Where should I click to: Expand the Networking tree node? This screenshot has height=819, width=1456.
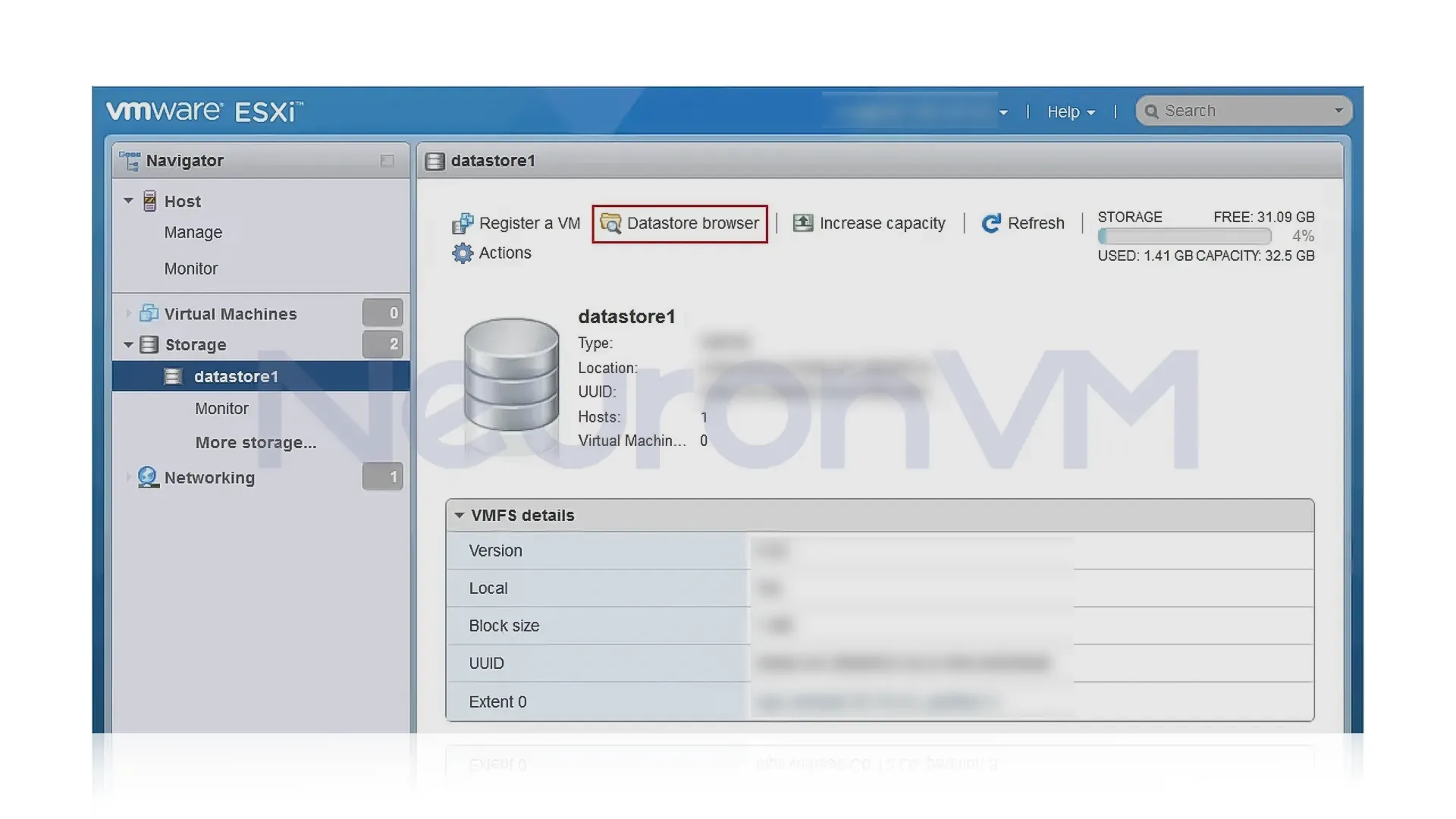128,477
